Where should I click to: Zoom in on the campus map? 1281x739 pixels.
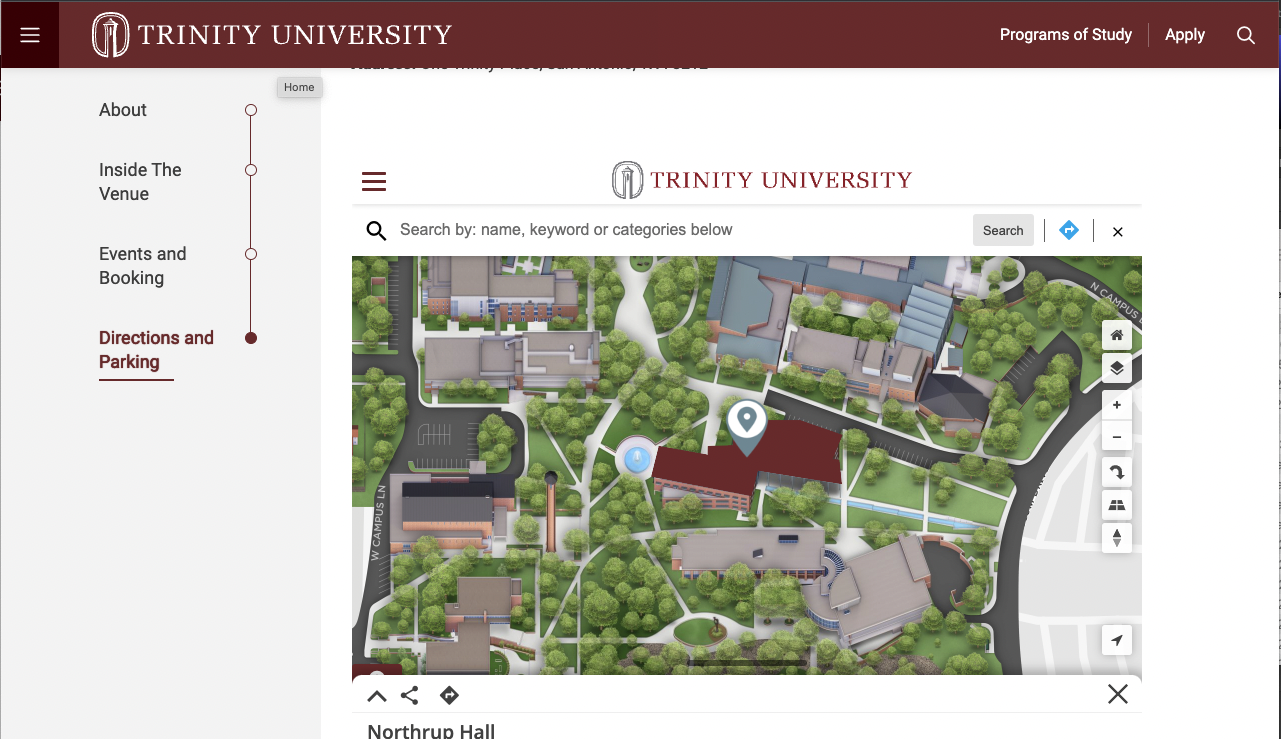pos(1117,405)
